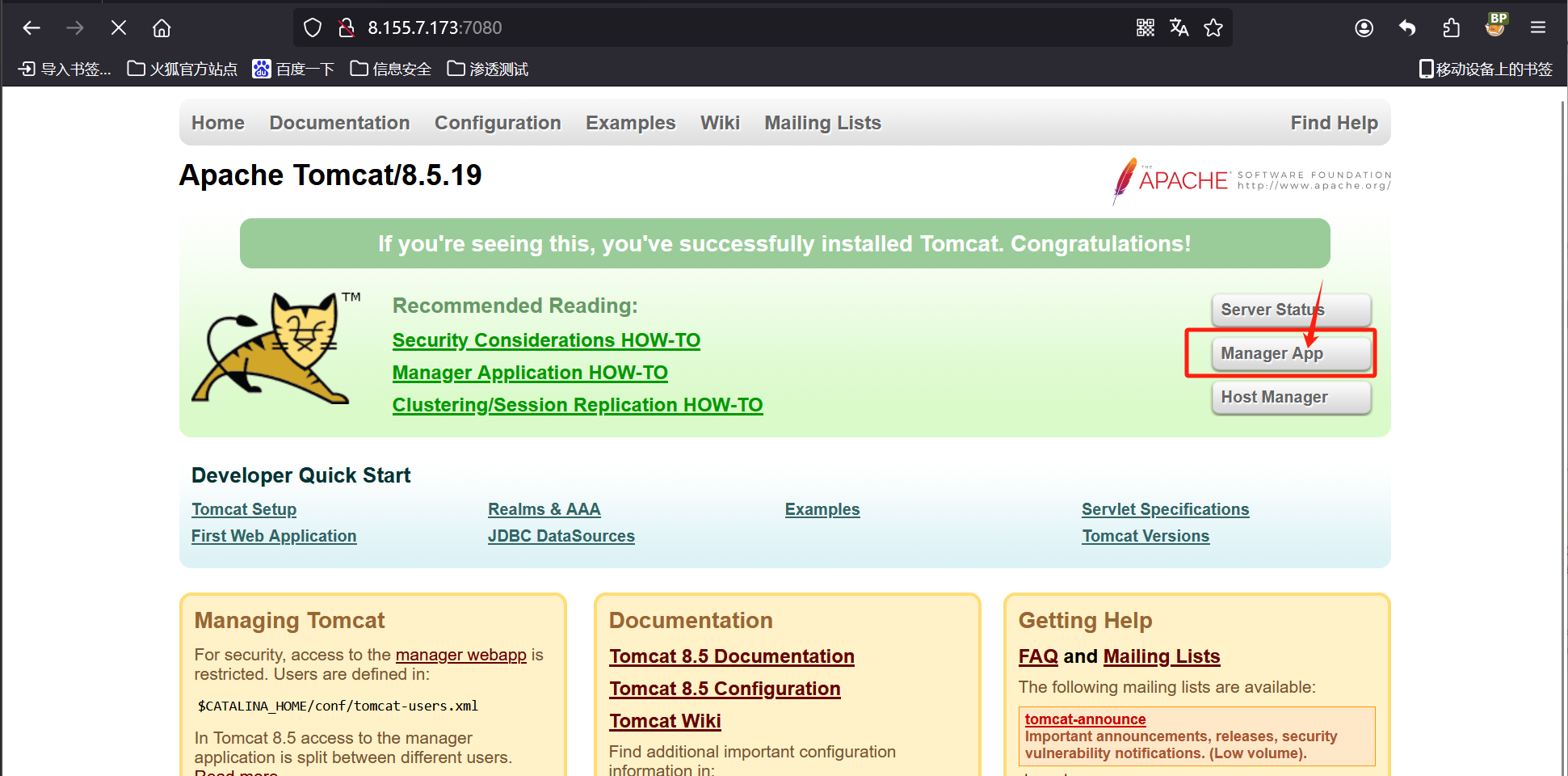The width and height of the screenshot is (1568, 776).
Task: Open Tomcat 8.5 Configuration link
Action: [x=725, y=689]
